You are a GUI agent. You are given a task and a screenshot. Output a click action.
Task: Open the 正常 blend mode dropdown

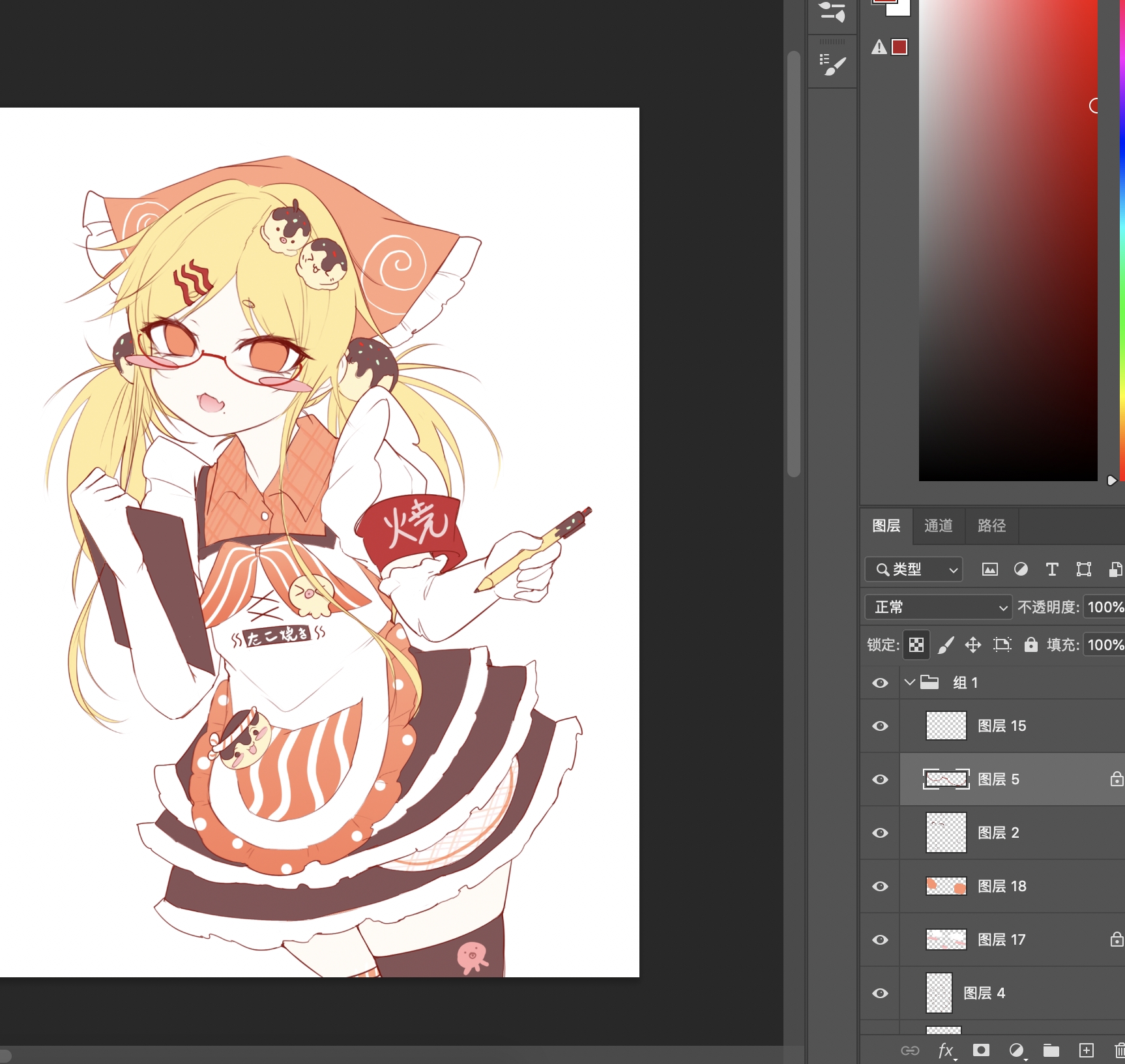938,607
